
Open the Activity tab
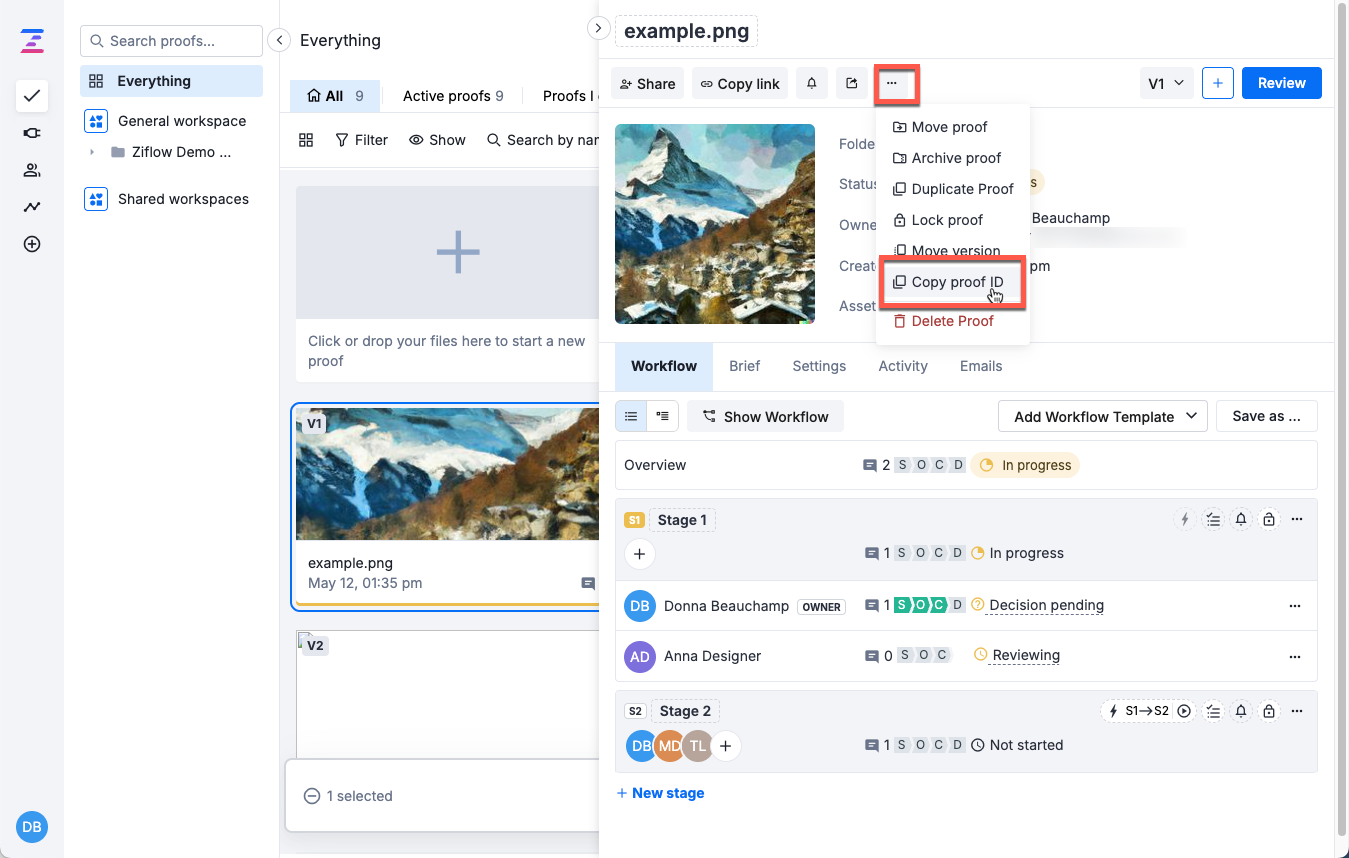pos(903,366)
